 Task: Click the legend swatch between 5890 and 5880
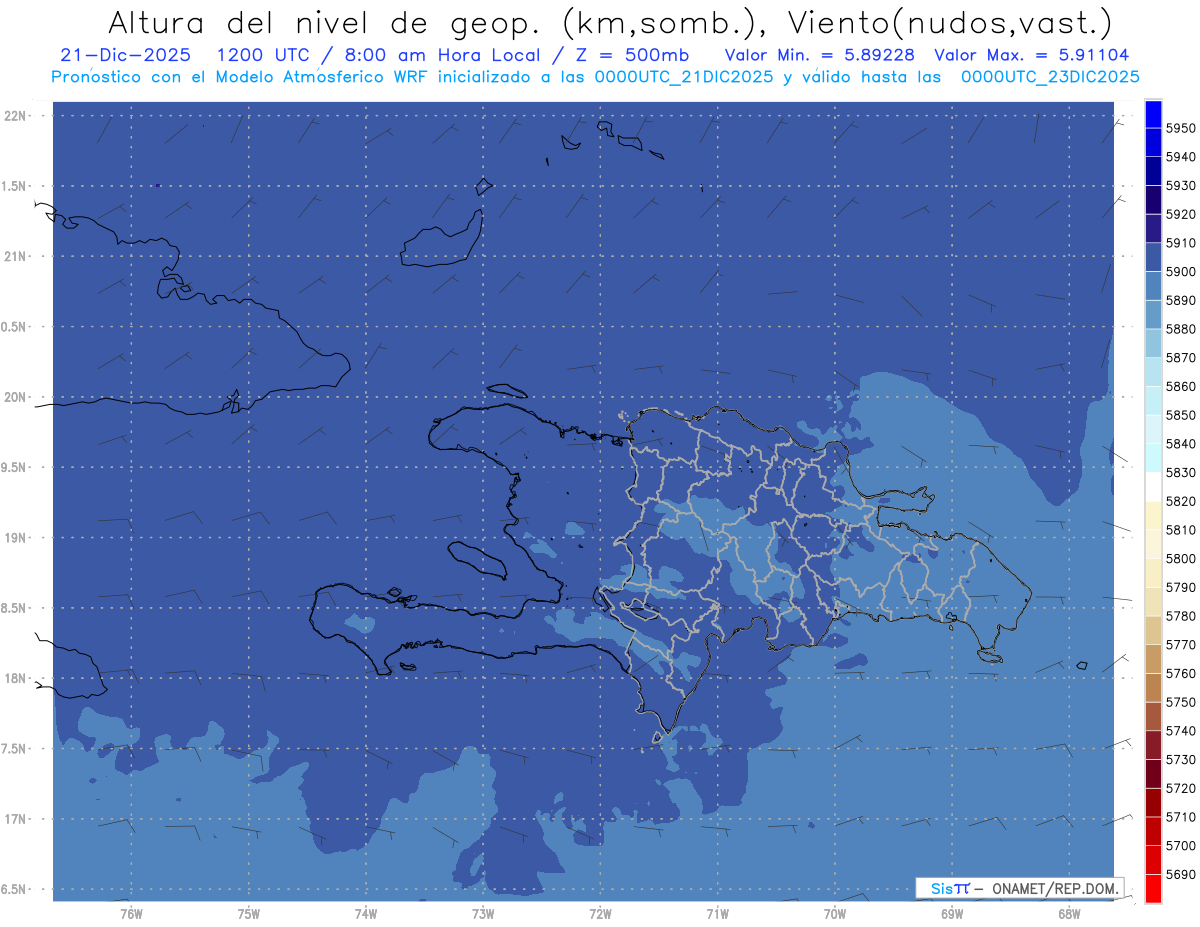1153,315
